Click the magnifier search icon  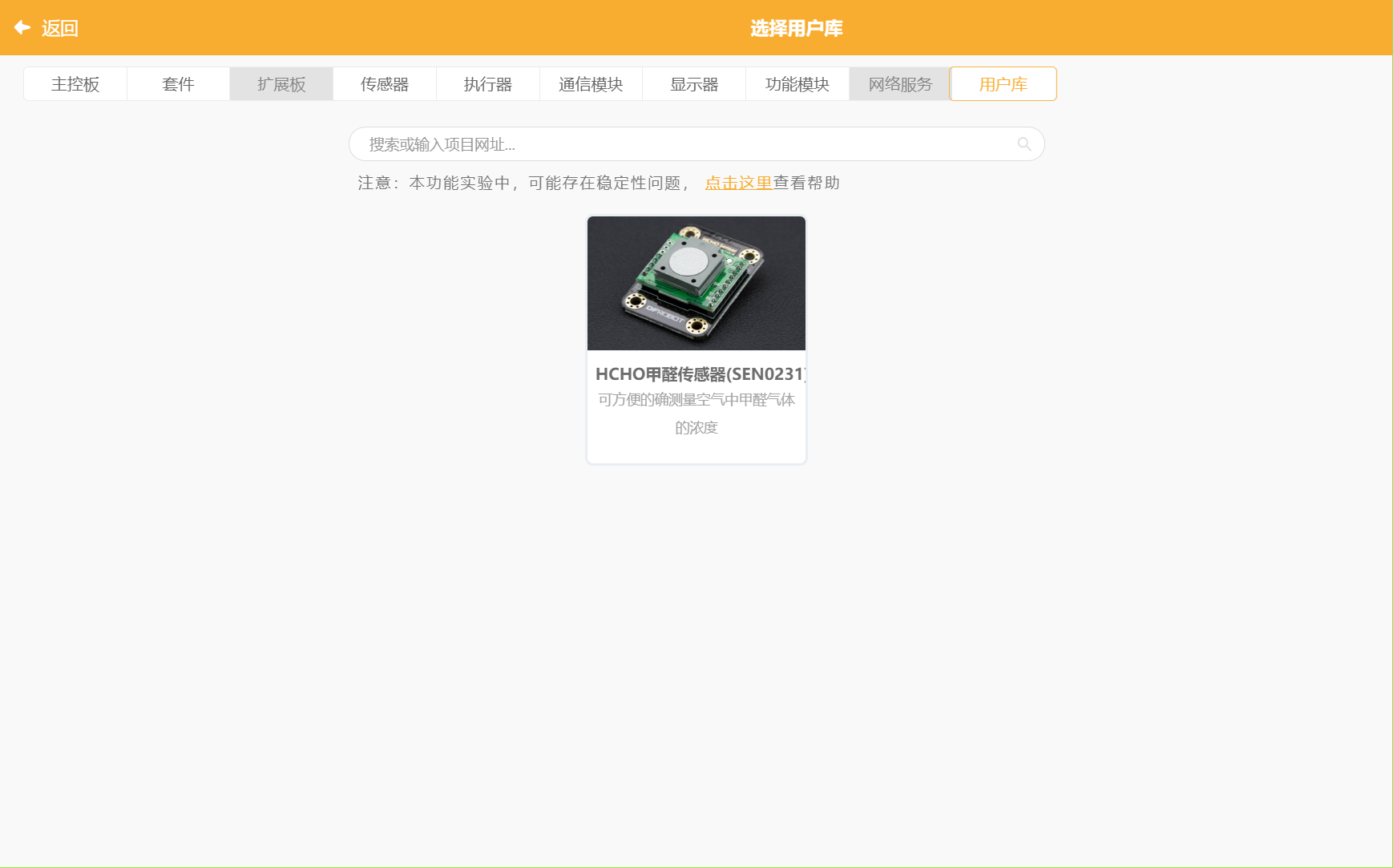pos(1024,144)
